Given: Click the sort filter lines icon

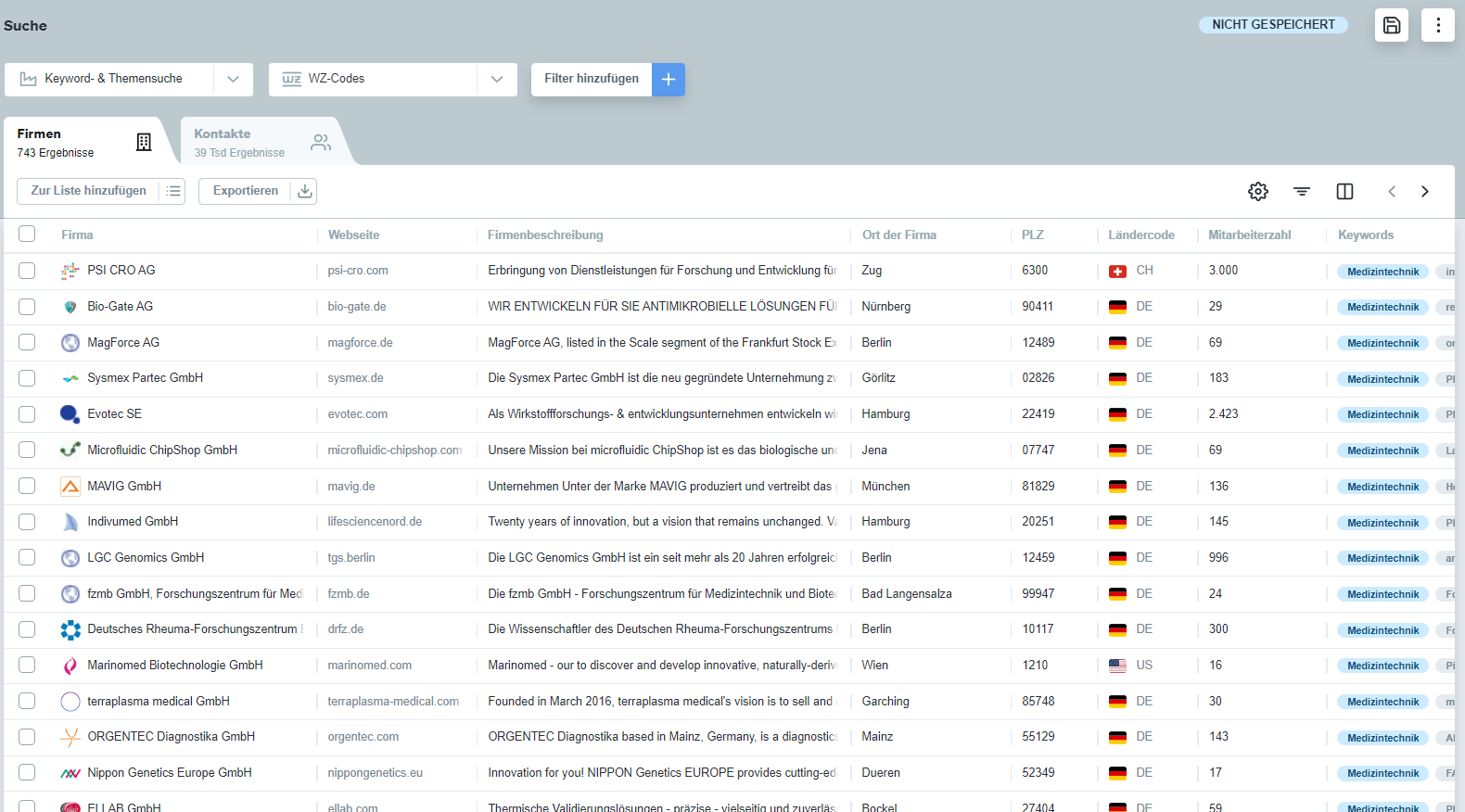Looking at the screenshot, I should point(1302,191).
